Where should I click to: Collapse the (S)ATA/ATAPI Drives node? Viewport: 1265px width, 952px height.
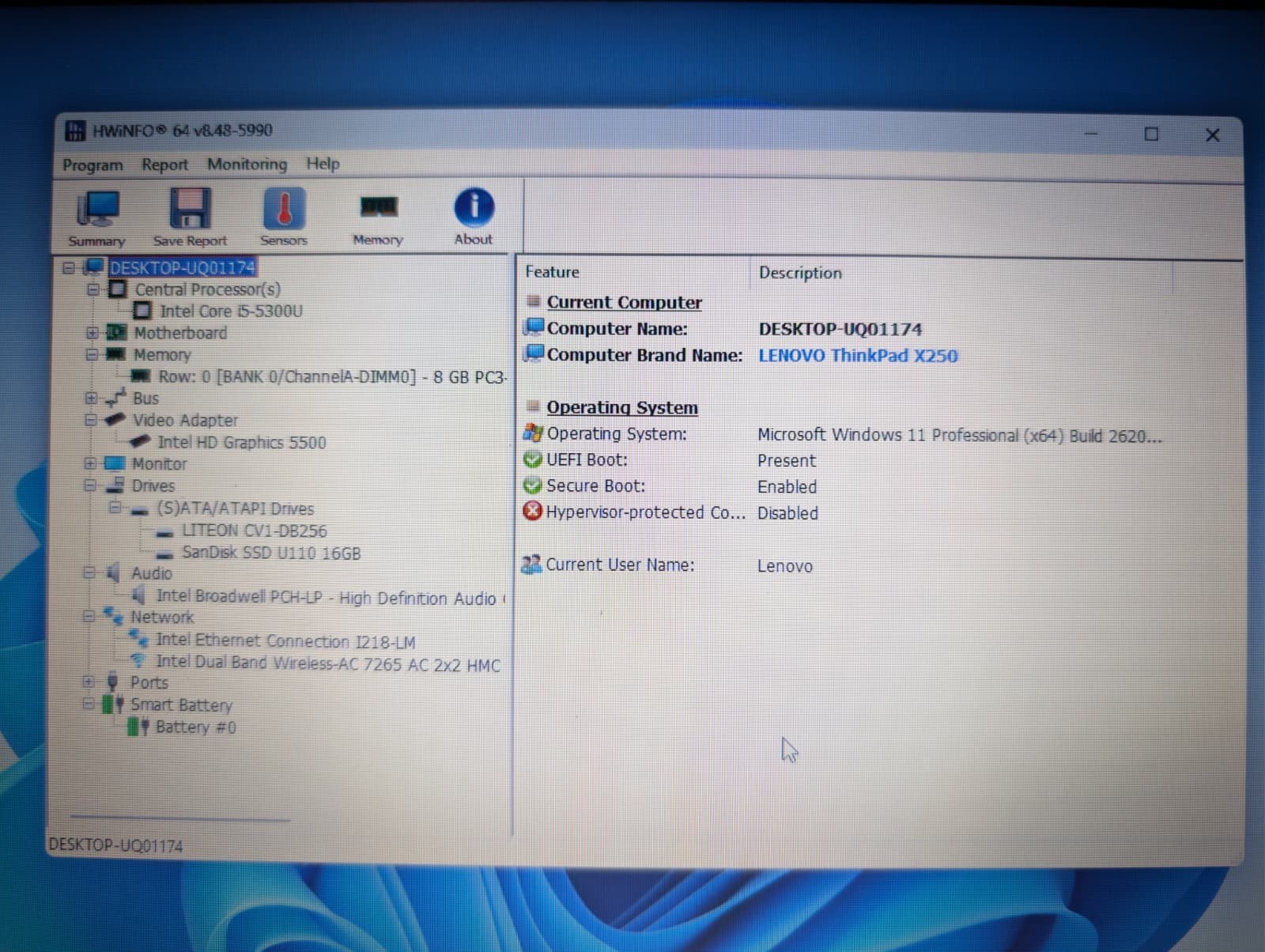point(115,507)
